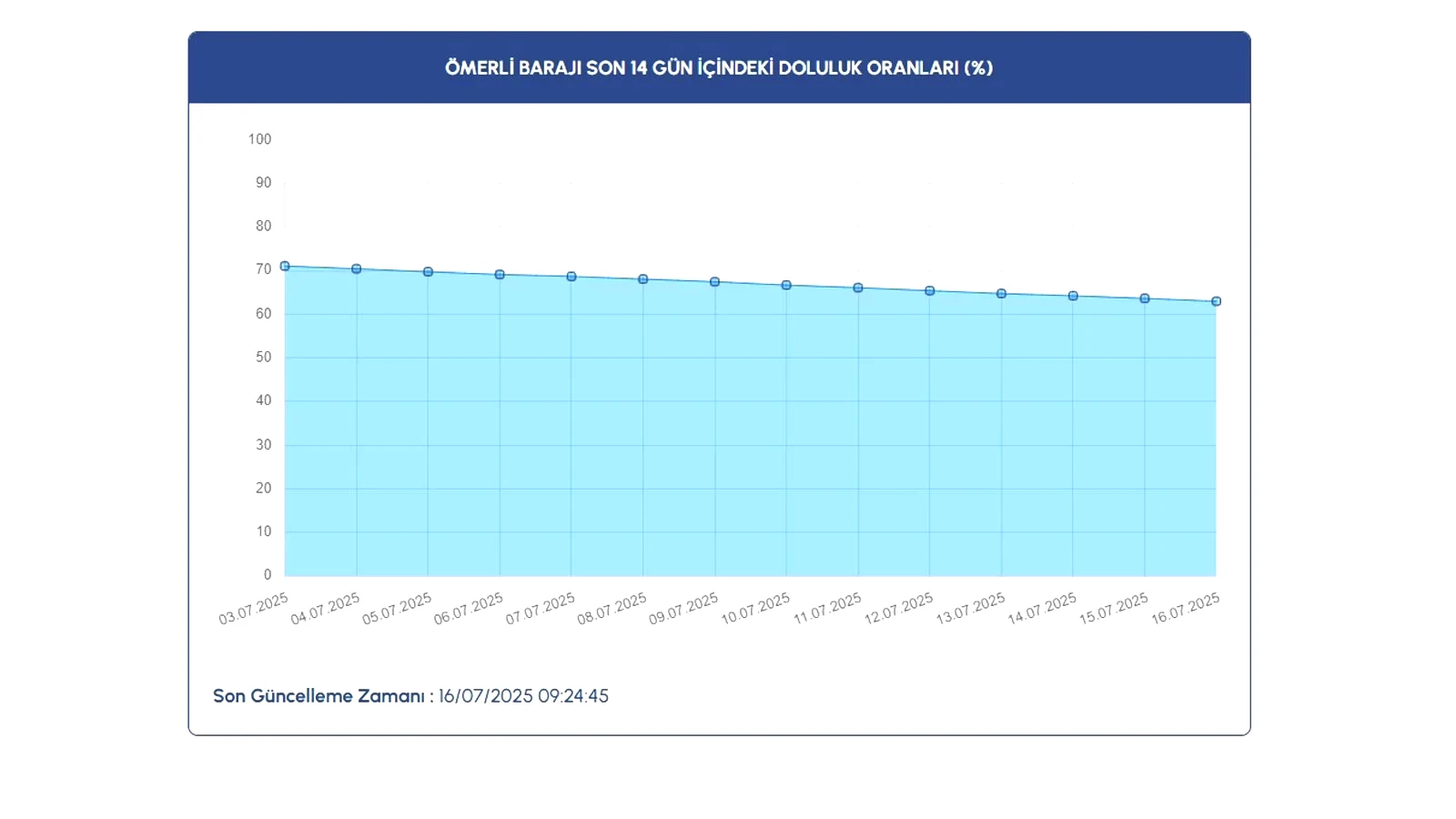Click the y-axis value 10
Screen dimensions: 1456x819
(264, 531)
